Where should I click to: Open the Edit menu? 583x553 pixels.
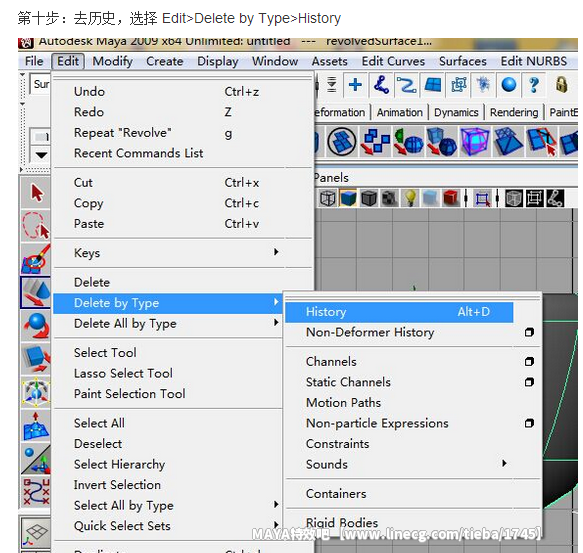click(68, 61)
